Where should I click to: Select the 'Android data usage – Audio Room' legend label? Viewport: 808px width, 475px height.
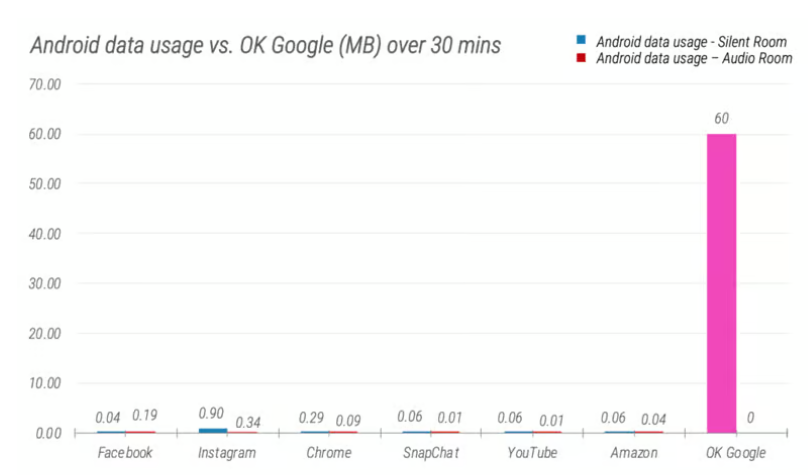click(693, 58)
